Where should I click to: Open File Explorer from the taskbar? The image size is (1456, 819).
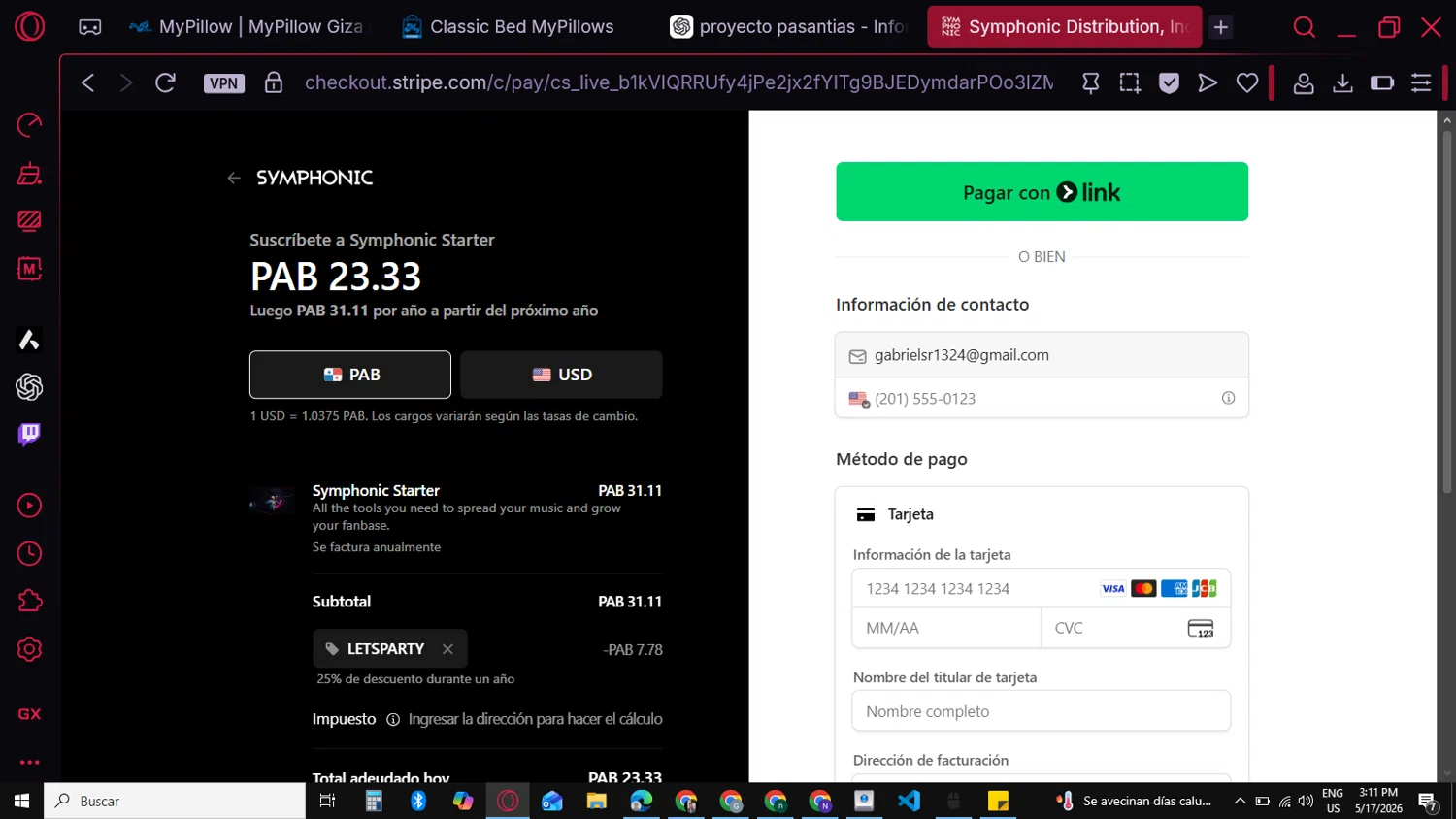(596, 802)
